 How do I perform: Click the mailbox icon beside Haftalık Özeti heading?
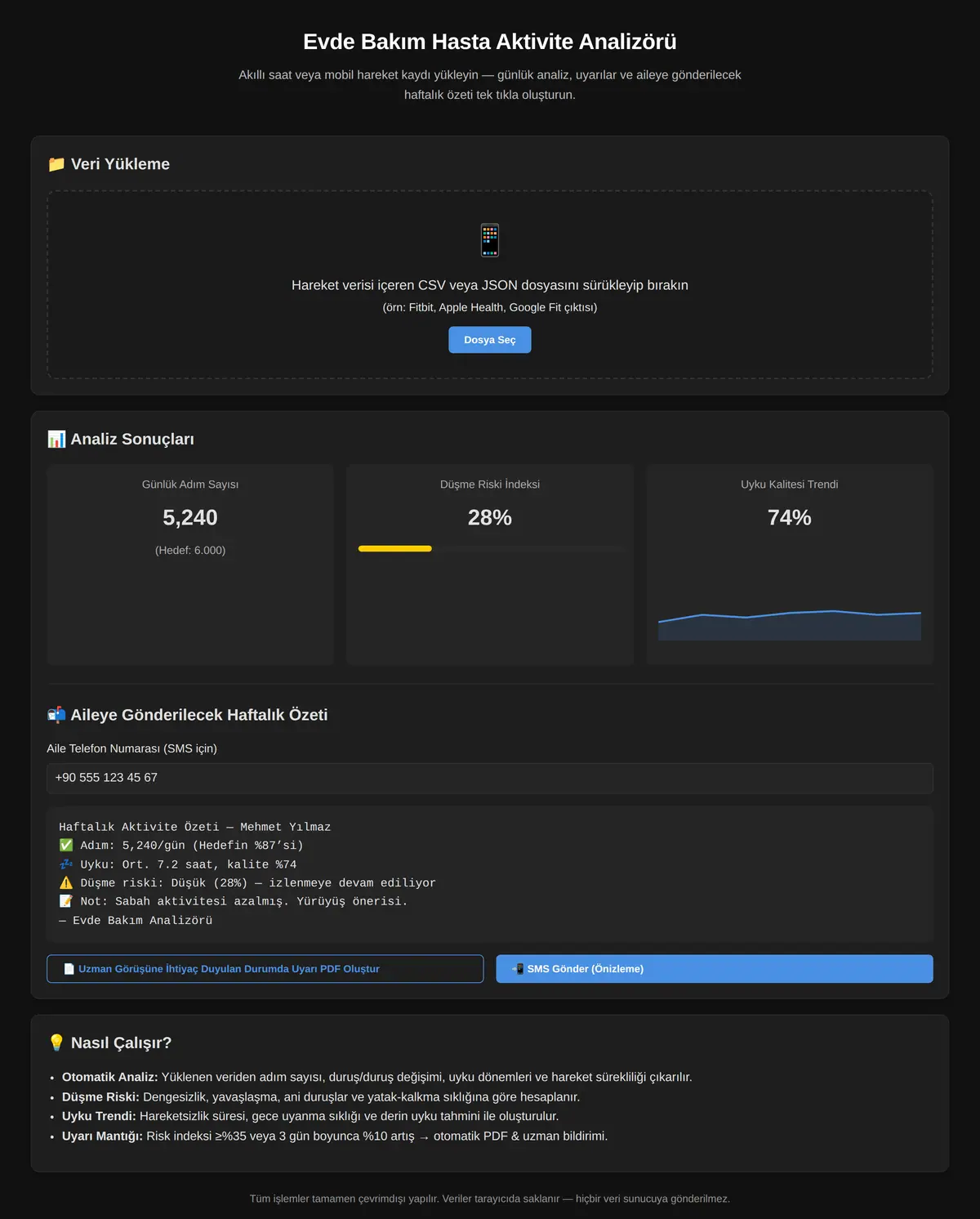(56, 715)
